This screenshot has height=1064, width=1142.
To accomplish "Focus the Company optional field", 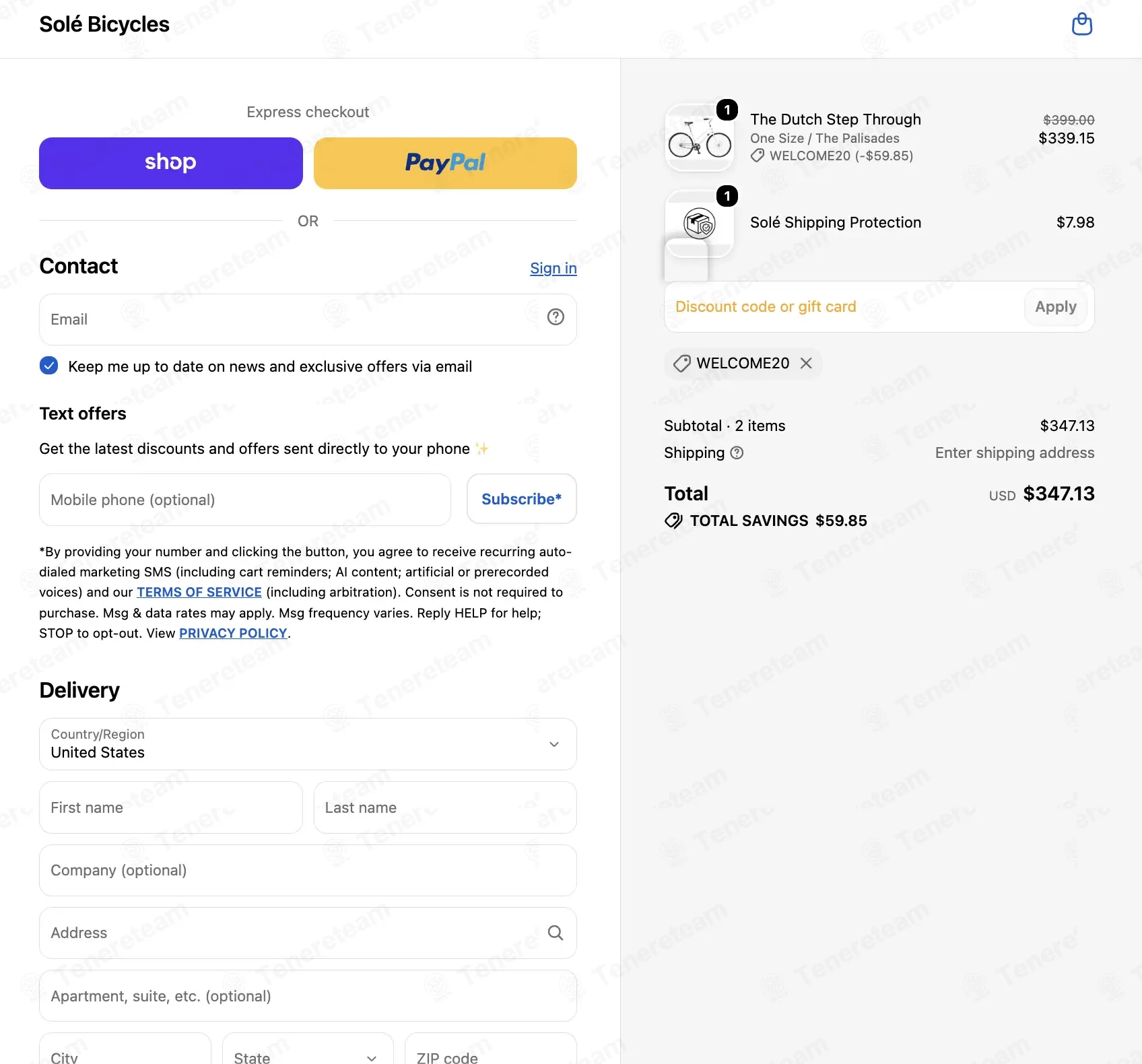I will coord(308,870).
